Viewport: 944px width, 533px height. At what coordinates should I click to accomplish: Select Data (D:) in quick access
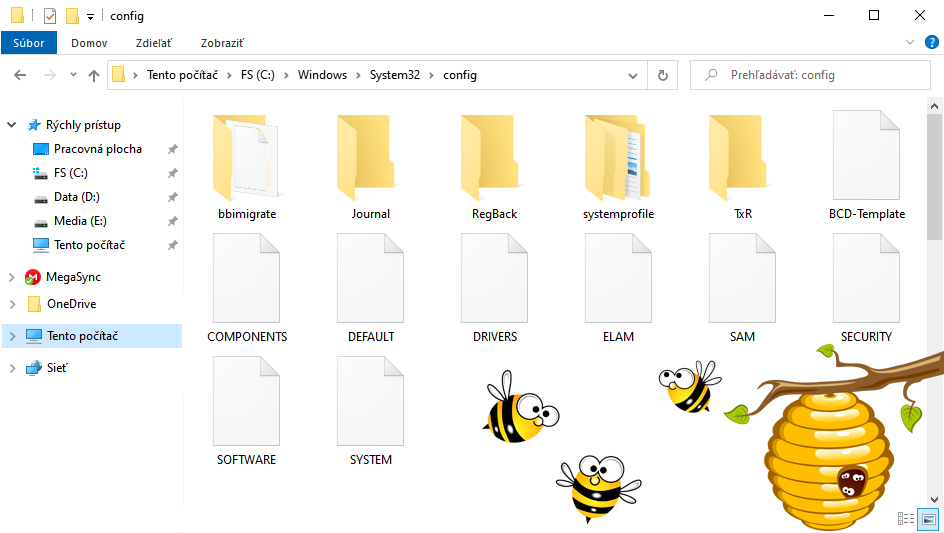tap(76, 197)
